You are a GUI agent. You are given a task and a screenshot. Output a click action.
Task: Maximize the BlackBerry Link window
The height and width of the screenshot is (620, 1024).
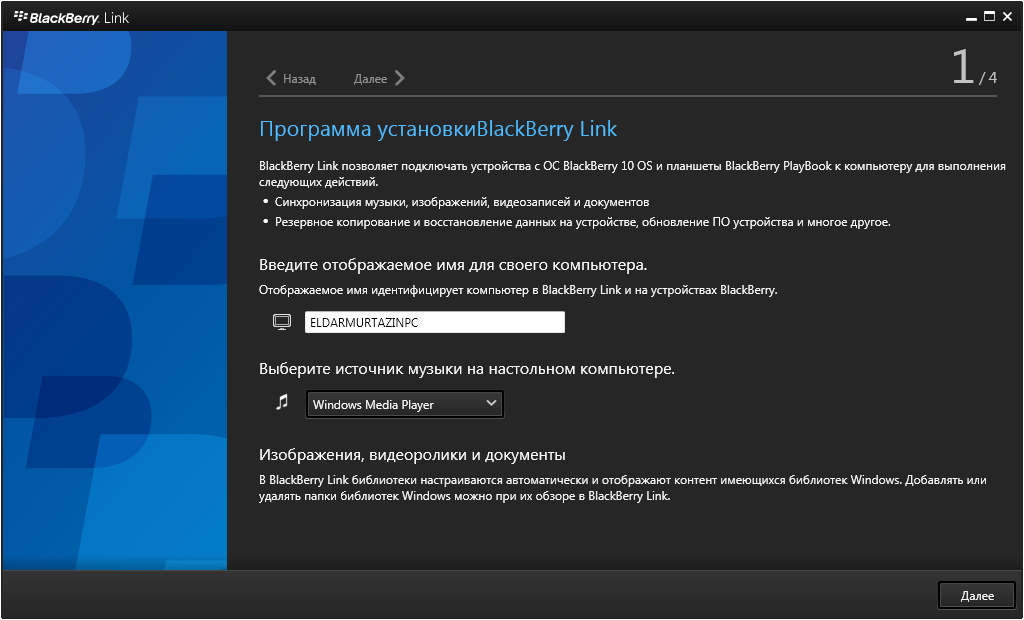989,17
